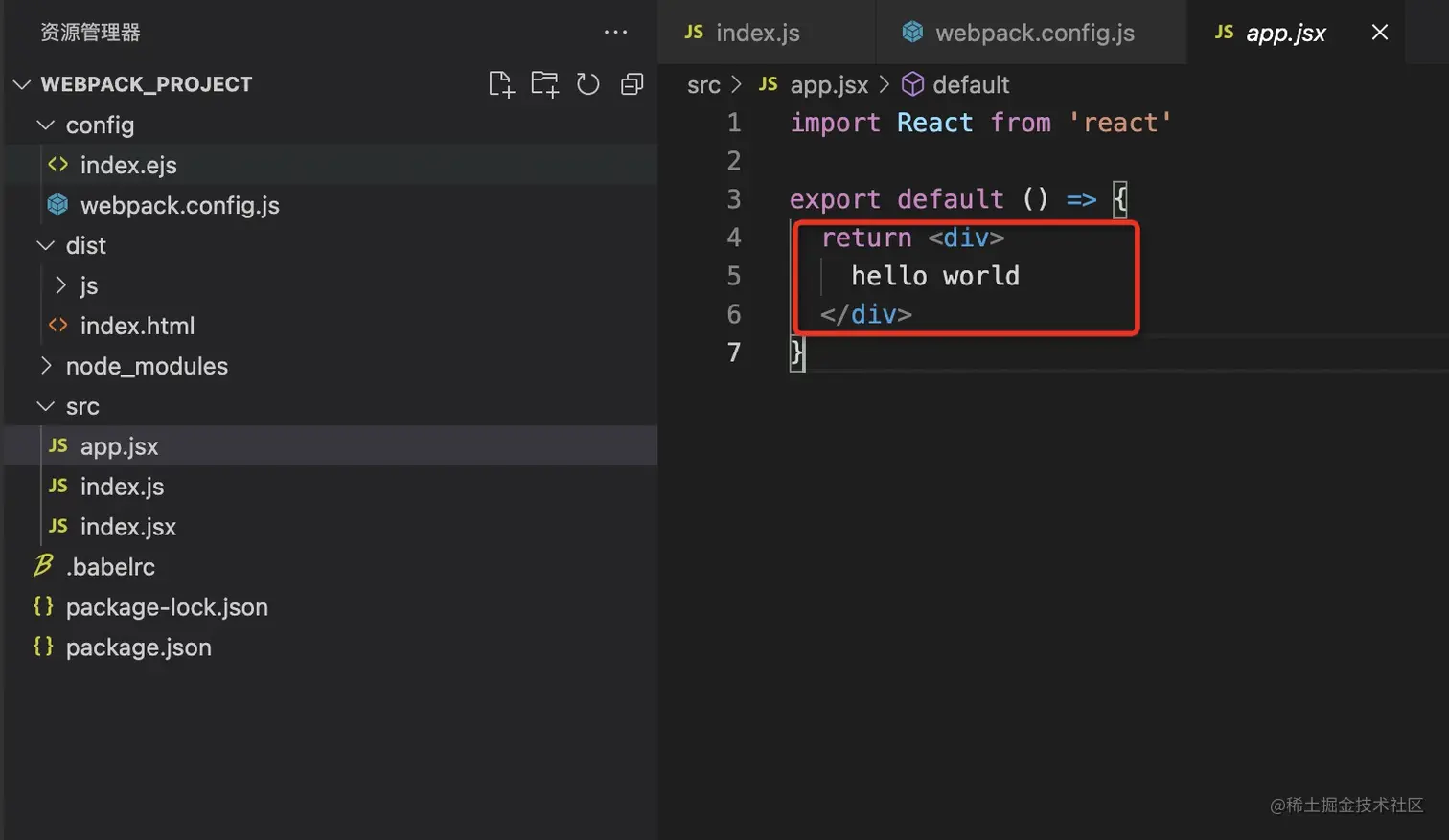
Task: Click the 资源管理器 explorer title
Action: (x=90, y=33)
